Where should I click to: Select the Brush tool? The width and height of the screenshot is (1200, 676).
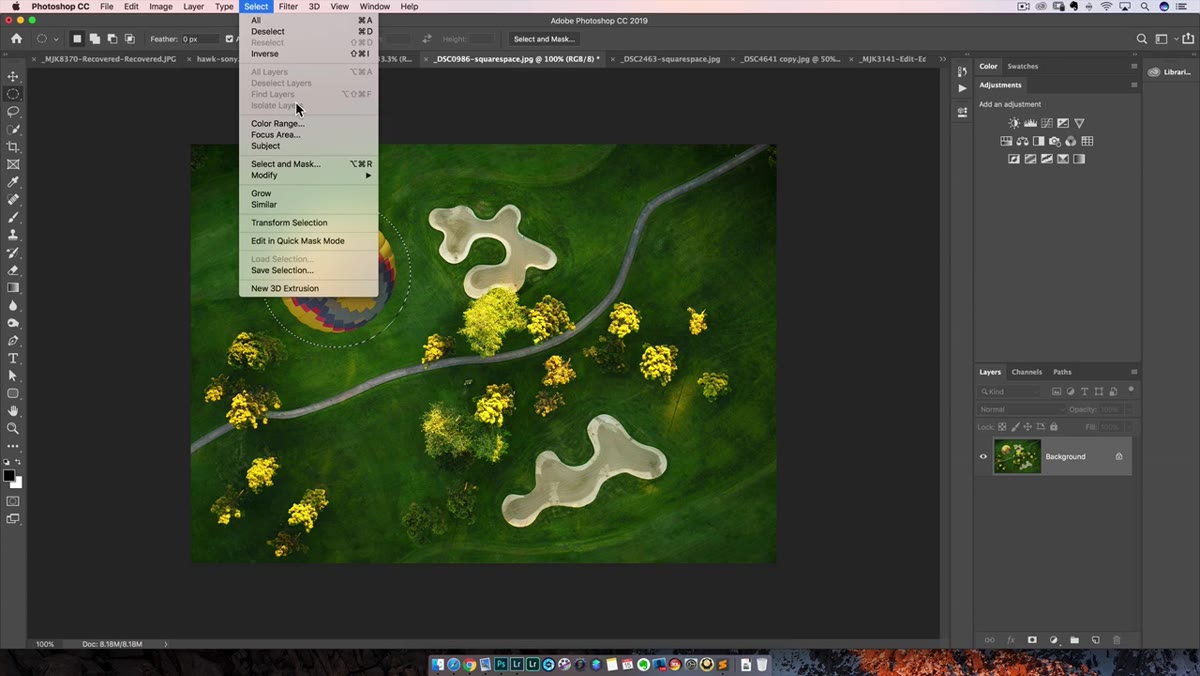(13, 217)
